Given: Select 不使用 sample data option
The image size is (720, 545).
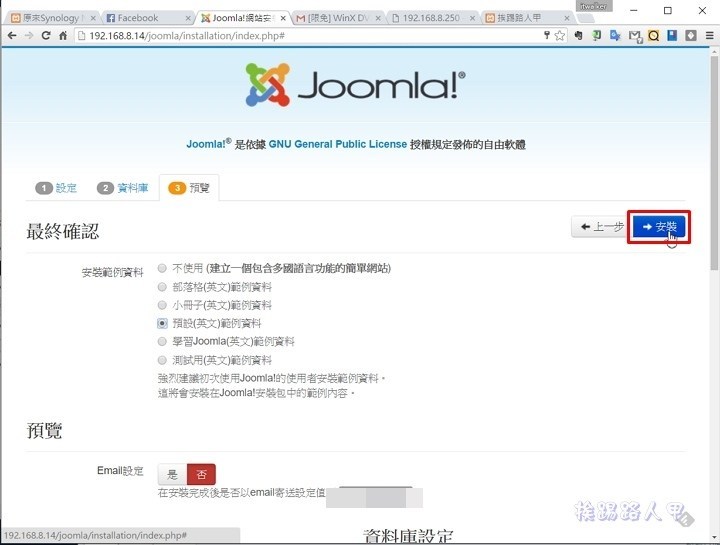Looking at the screenshot, I should 162,268.
